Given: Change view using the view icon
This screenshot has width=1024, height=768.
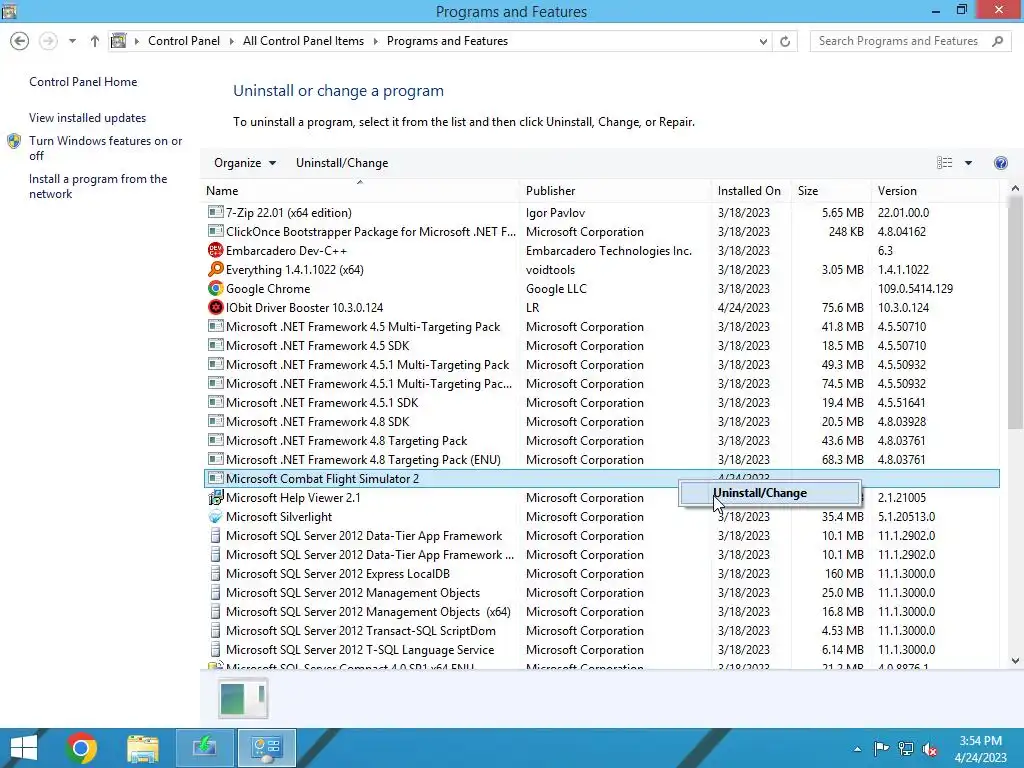Looking at the screenshot, I should point(944,163).
